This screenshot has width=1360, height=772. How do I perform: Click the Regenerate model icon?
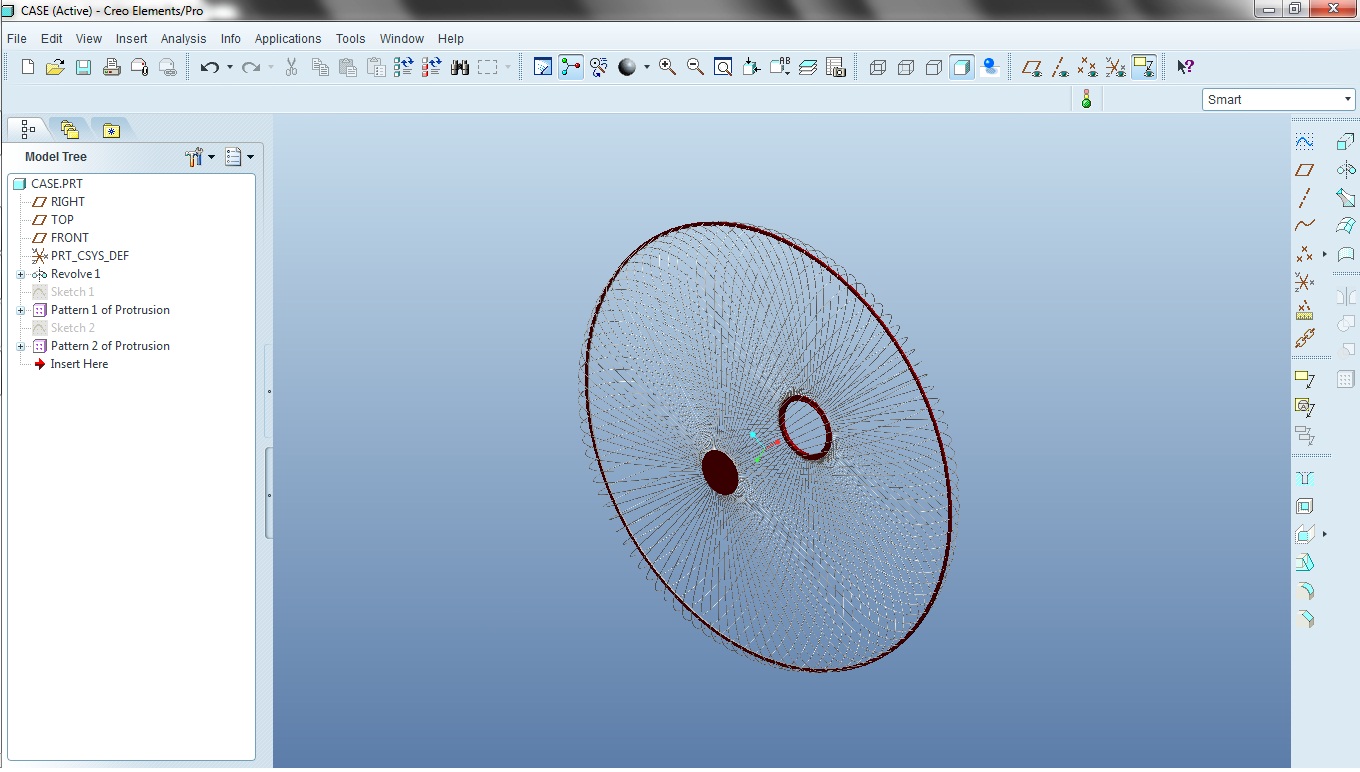point(404,67)
